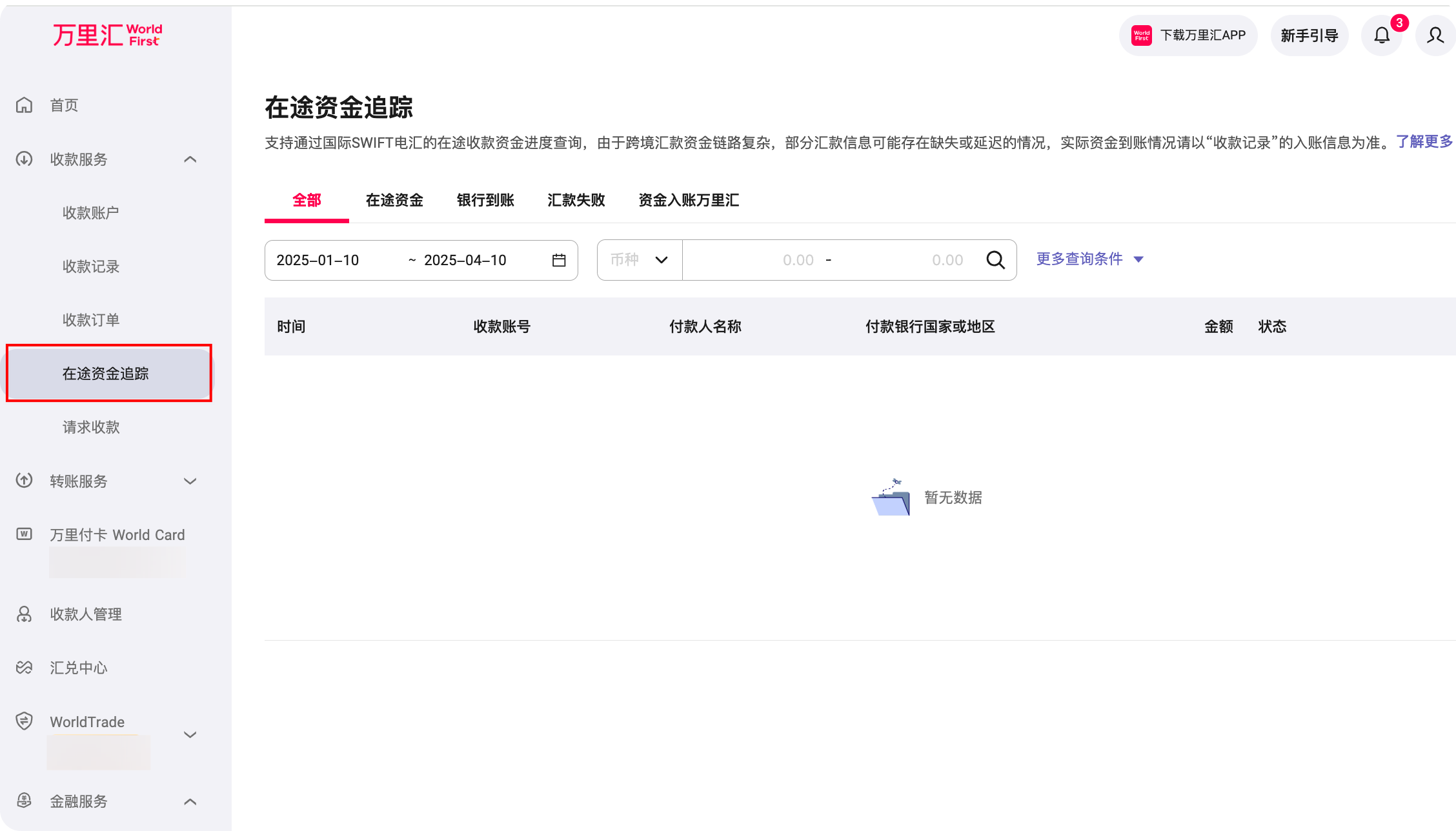Open 万里付卡 World Card icon
1456x831 pixels.
click(x=24, y=534)
